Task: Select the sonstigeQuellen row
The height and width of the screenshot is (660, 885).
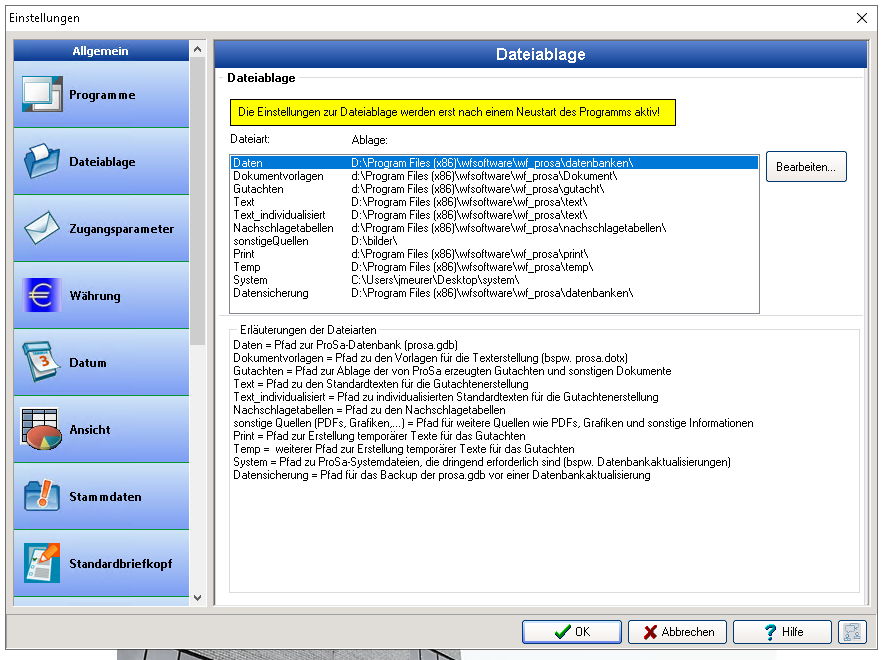Action: point(494,241)
